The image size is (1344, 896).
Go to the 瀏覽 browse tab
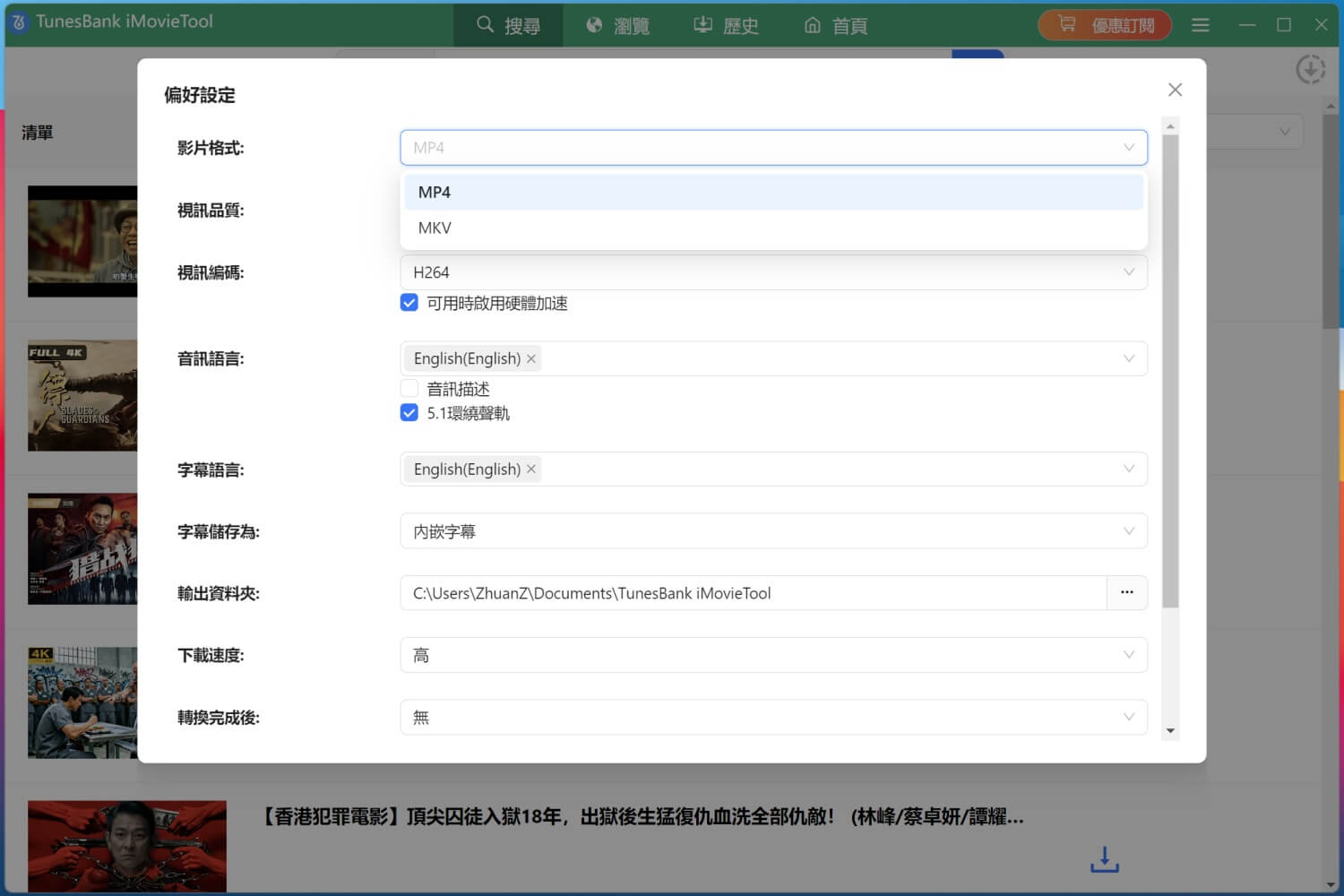617,25
